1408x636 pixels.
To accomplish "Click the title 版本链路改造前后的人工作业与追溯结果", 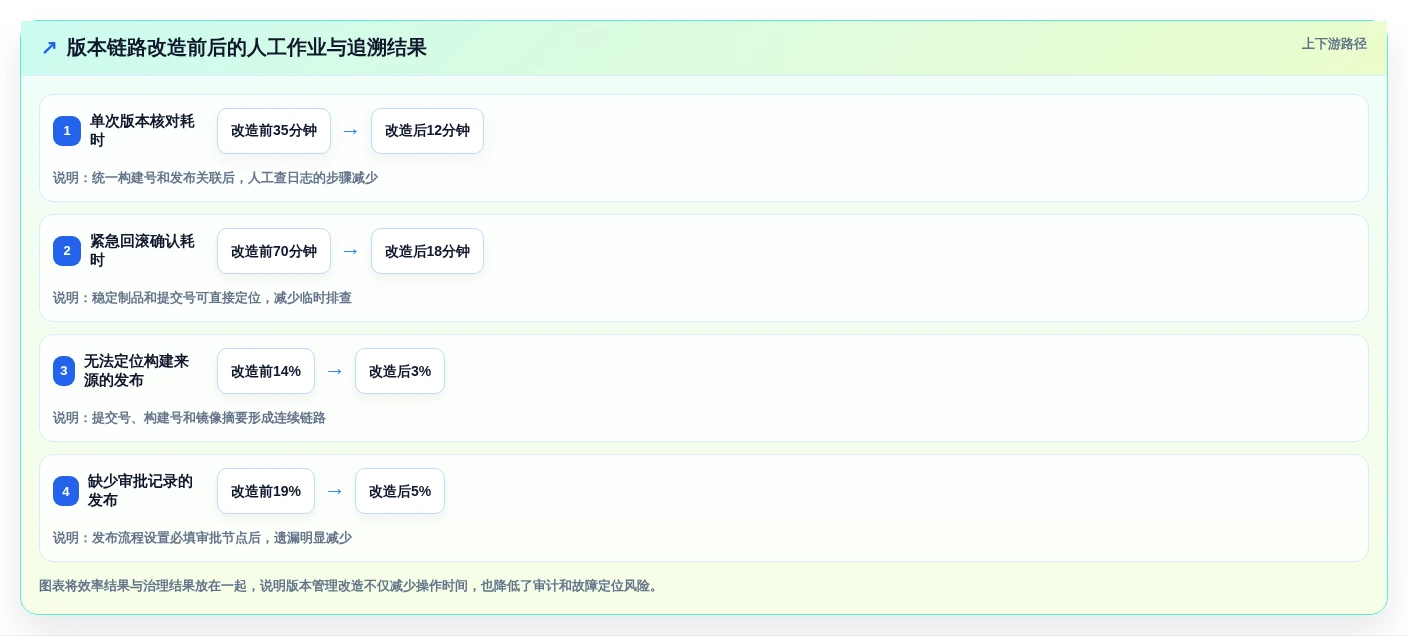I will (247, 48).
